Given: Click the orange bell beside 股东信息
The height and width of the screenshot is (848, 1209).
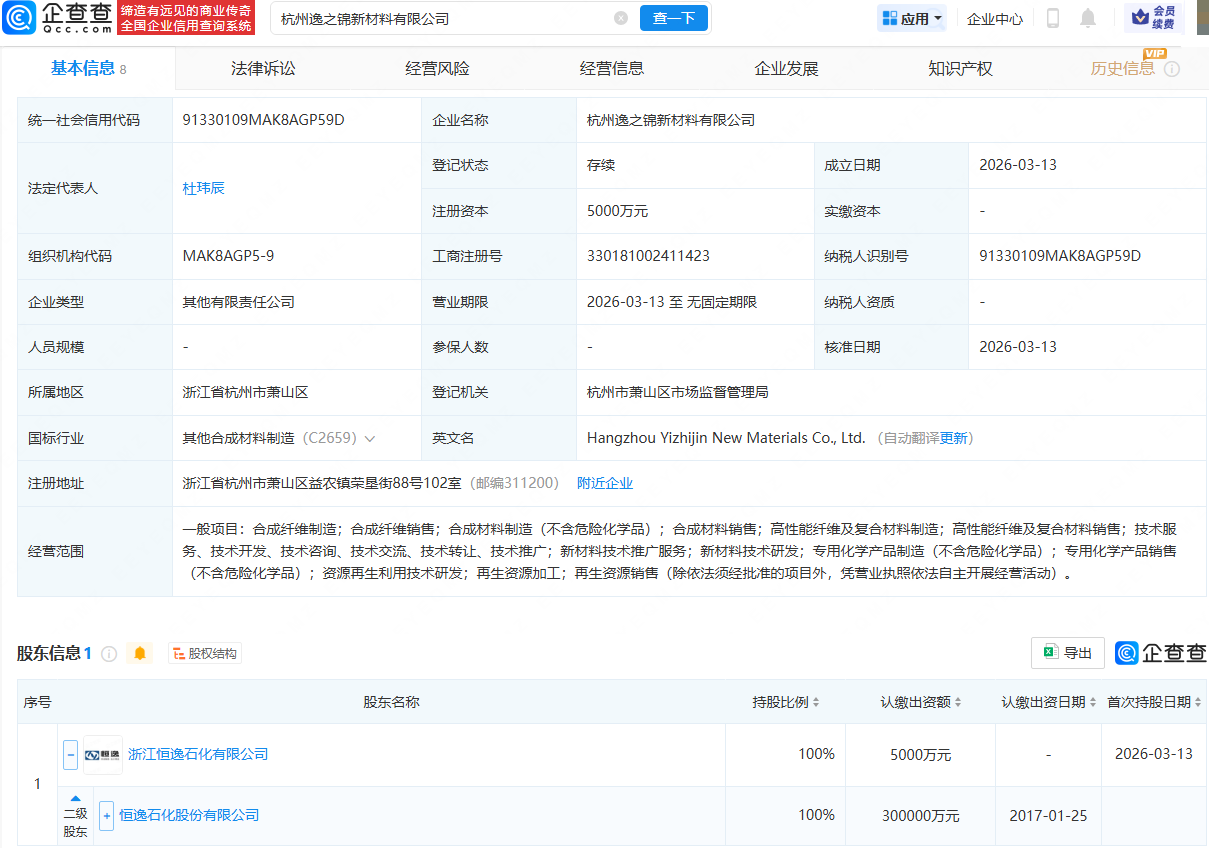Looking at the screenshot, I should tap(140, 653).
